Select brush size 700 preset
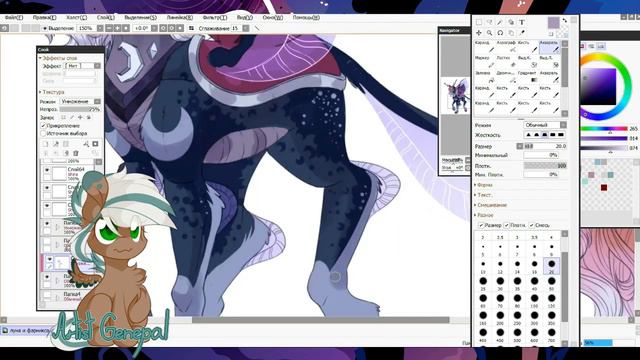The image size is (640, 360). pyautogui.click(x=551, y=335)
